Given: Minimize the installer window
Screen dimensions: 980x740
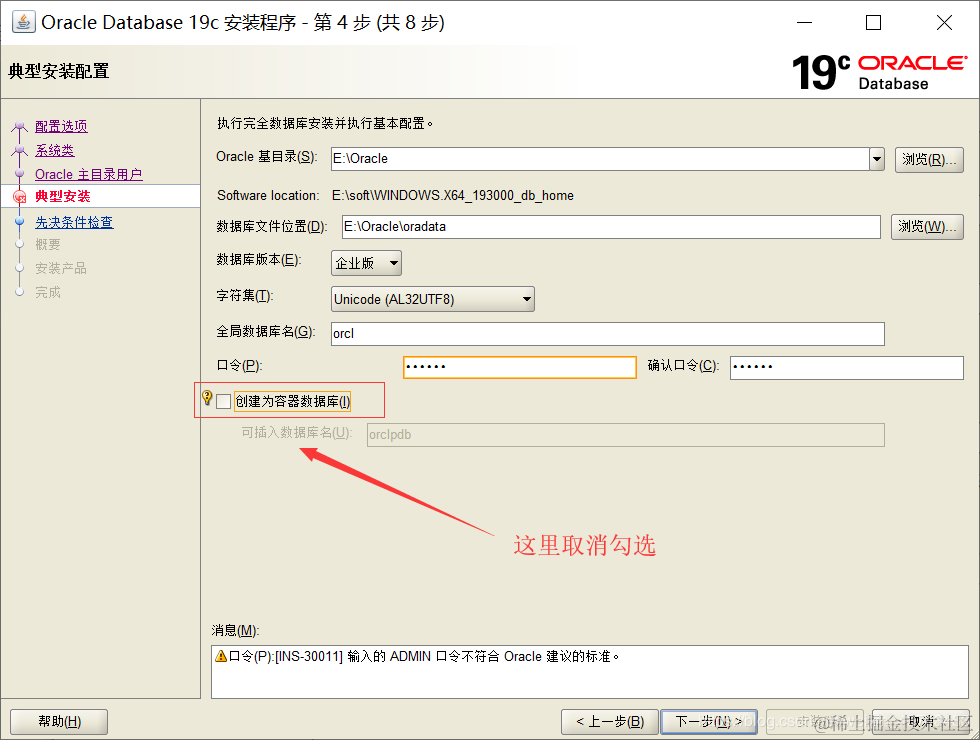Looking at the screenshot, I should (x=804, y=22).
